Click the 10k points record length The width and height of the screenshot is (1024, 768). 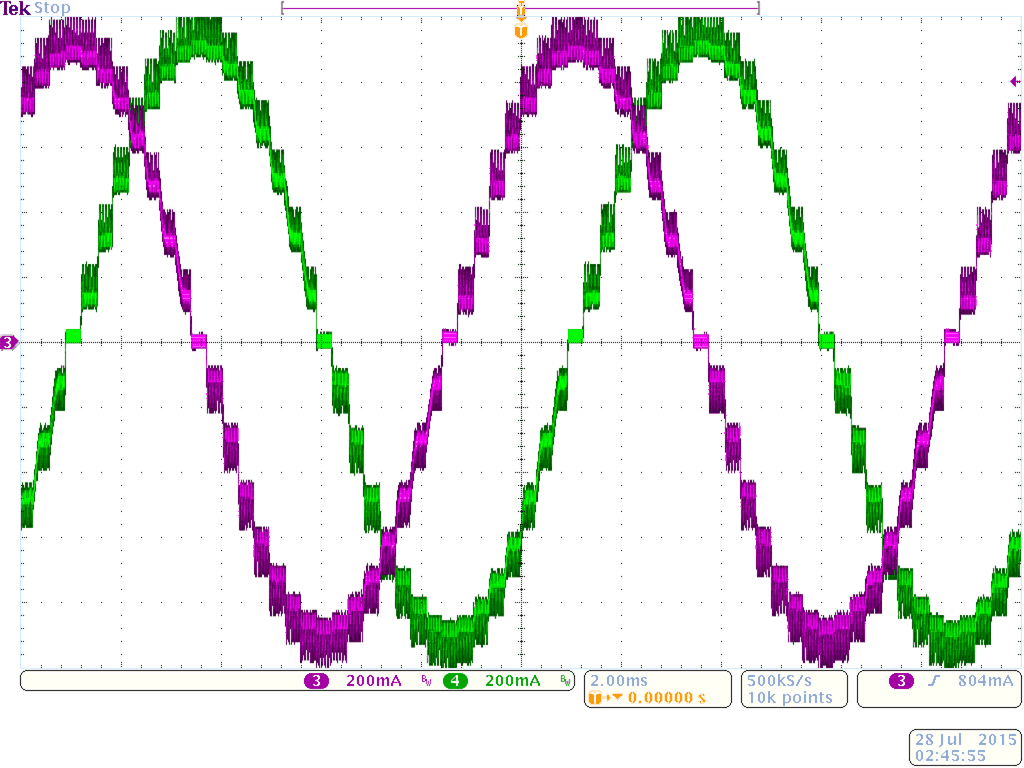(789, 697)
